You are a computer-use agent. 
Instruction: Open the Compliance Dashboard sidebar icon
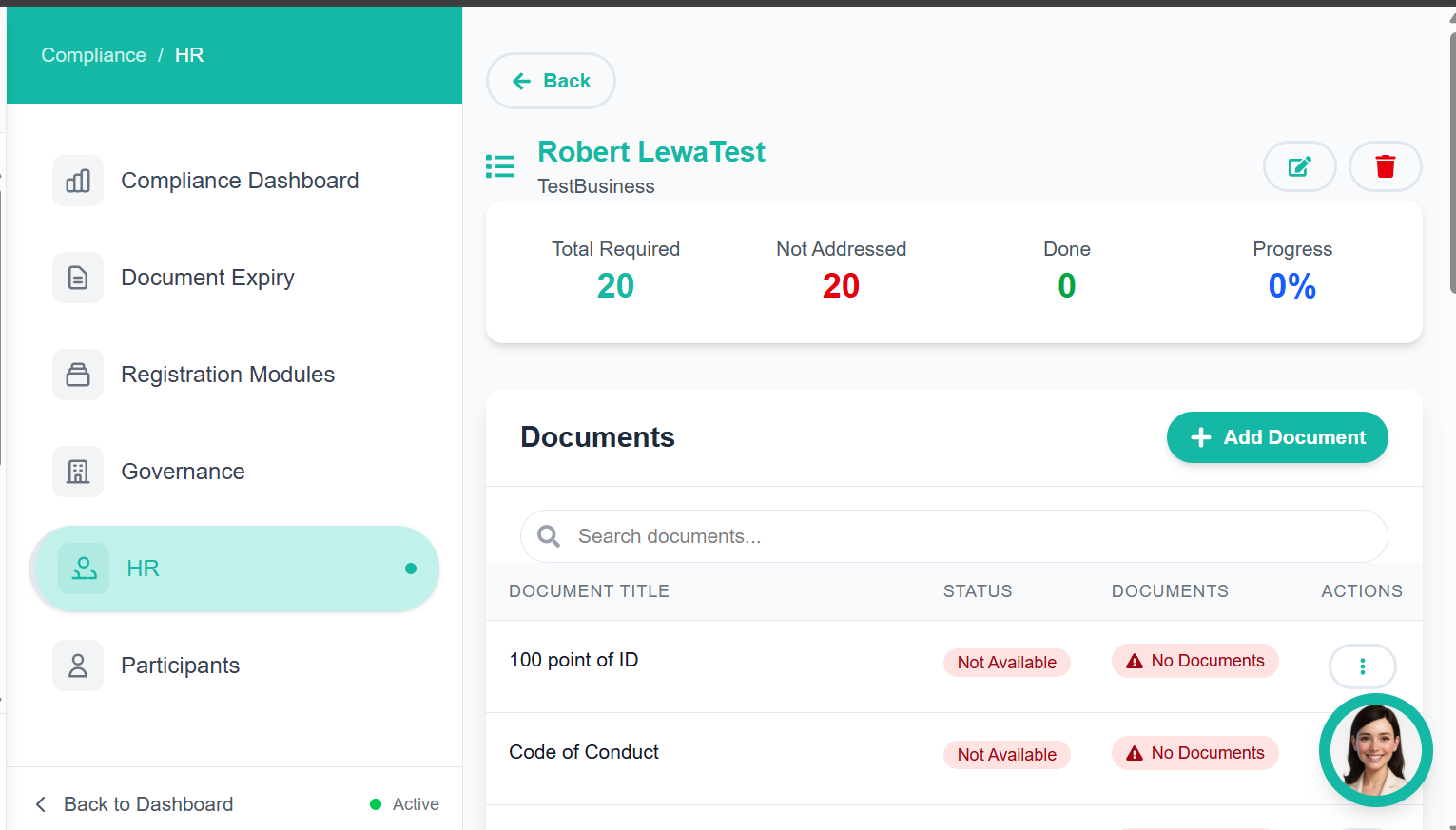point(78,181)
